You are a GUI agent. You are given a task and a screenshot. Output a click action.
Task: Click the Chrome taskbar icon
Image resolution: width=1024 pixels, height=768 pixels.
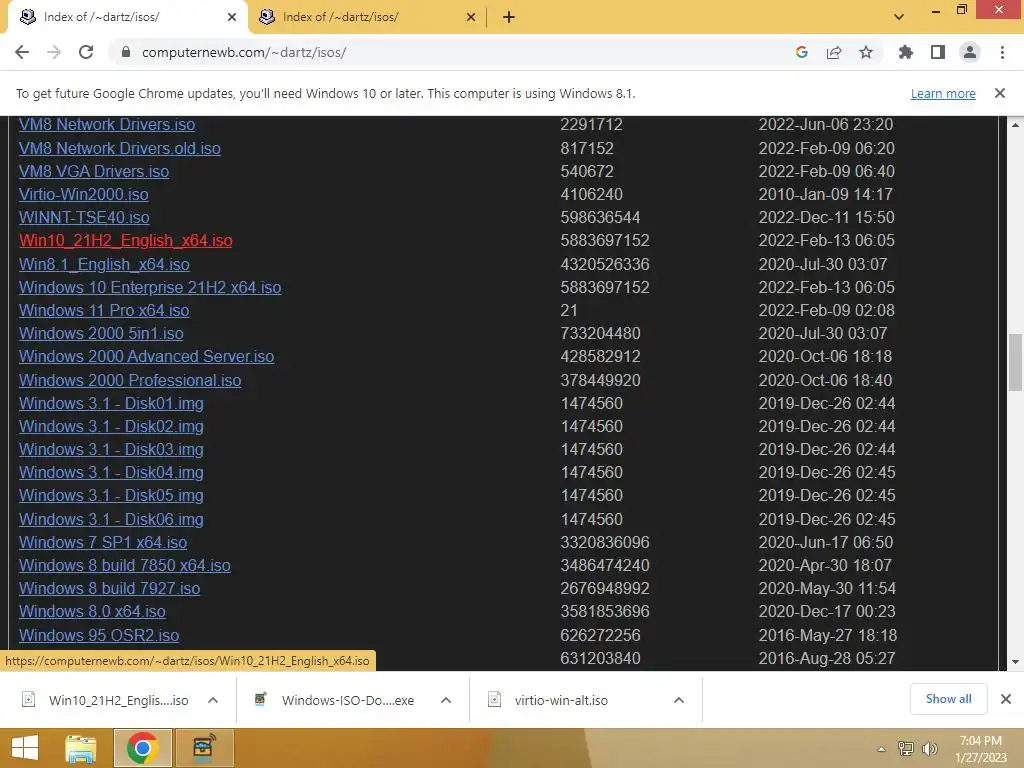(x=143, y=748)
